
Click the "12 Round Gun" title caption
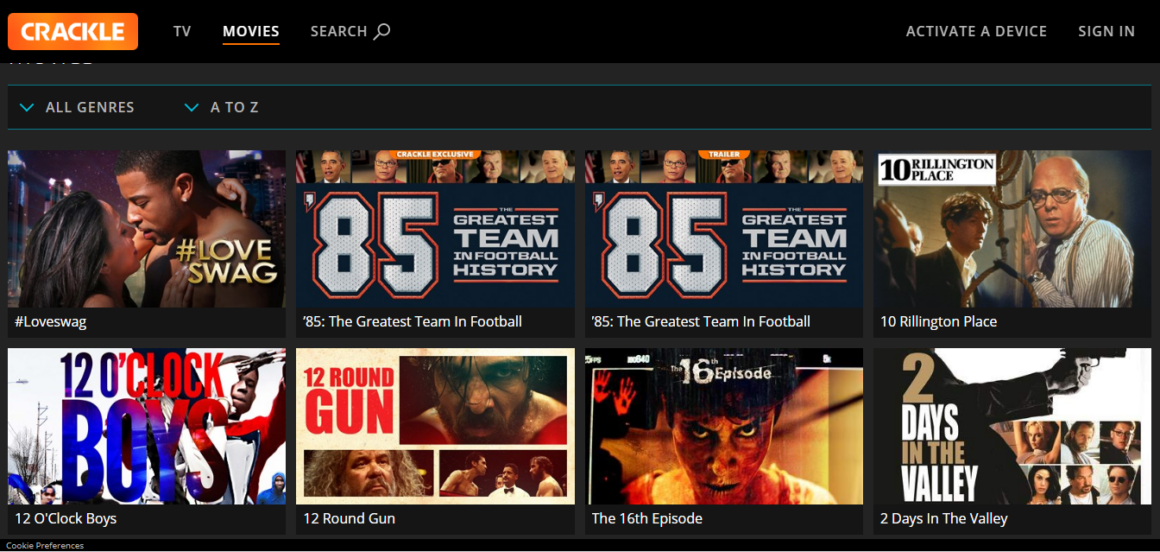coord(349,519)
